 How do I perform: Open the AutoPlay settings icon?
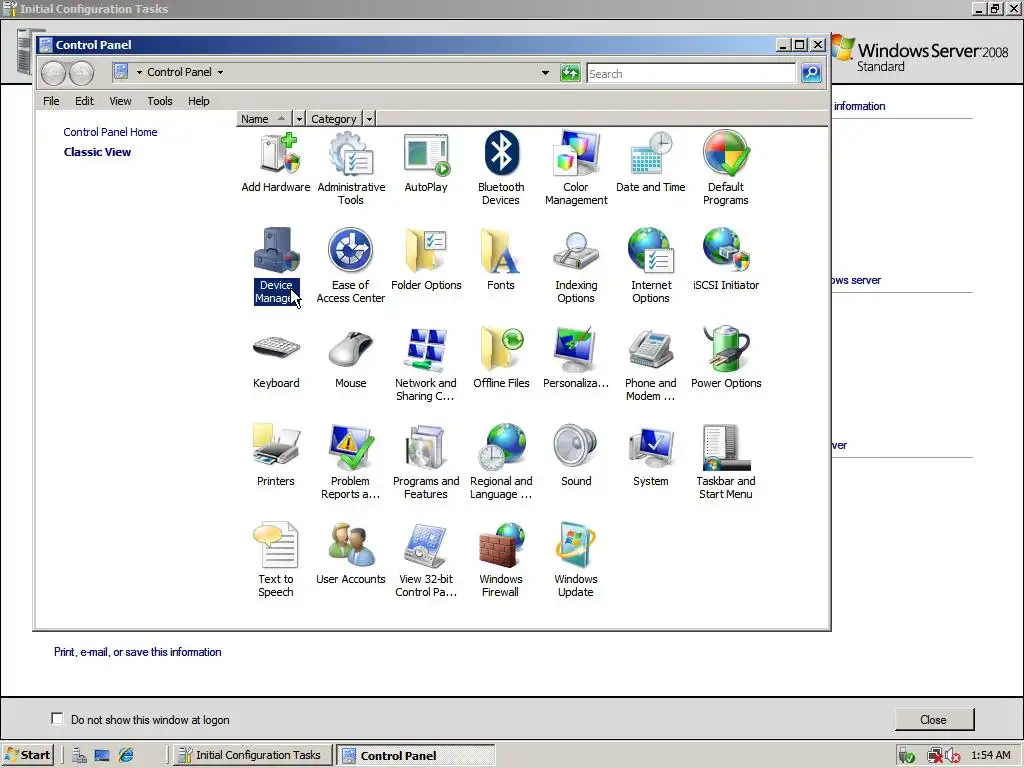coord(426,162)
